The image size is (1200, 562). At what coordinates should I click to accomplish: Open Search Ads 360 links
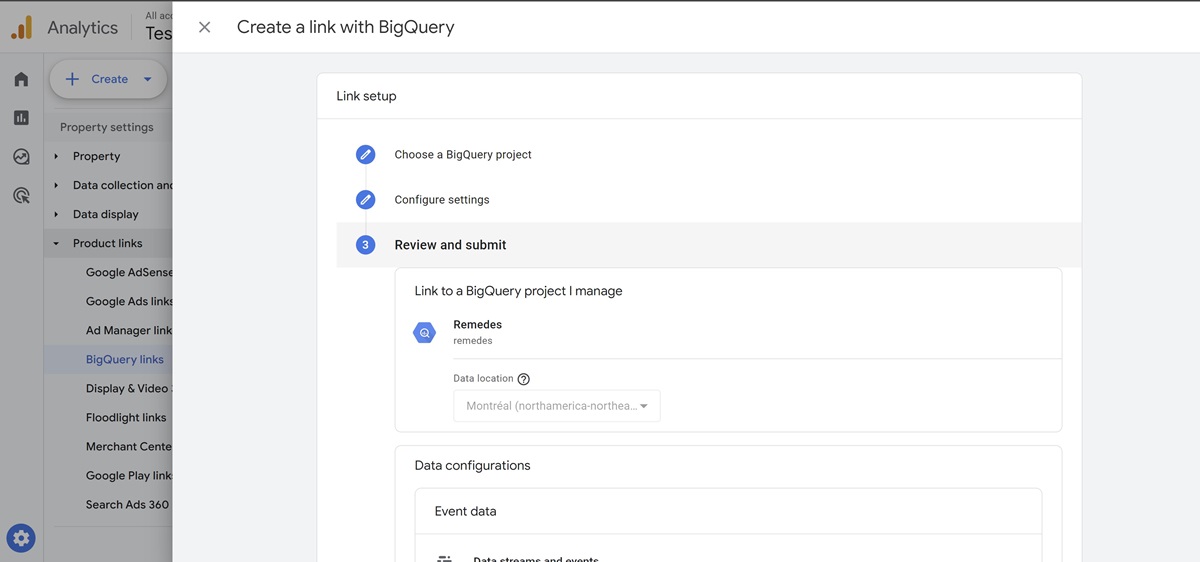128,504
